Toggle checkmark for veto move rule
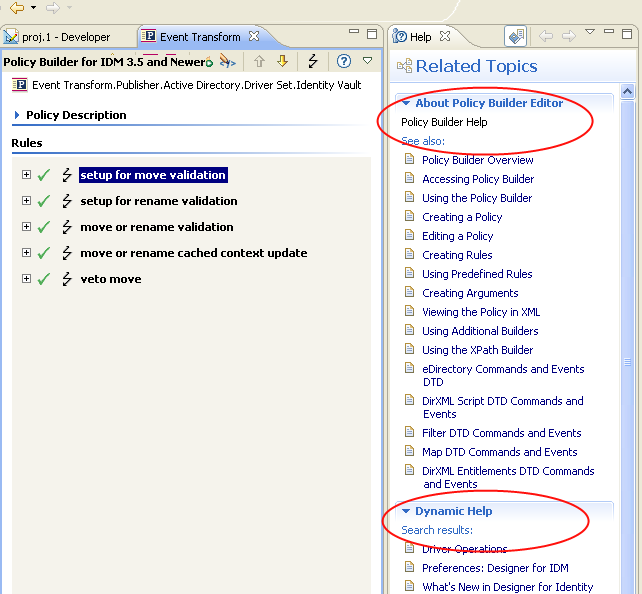This screenshot has height=594, width=642. click(x=44, y=279)
